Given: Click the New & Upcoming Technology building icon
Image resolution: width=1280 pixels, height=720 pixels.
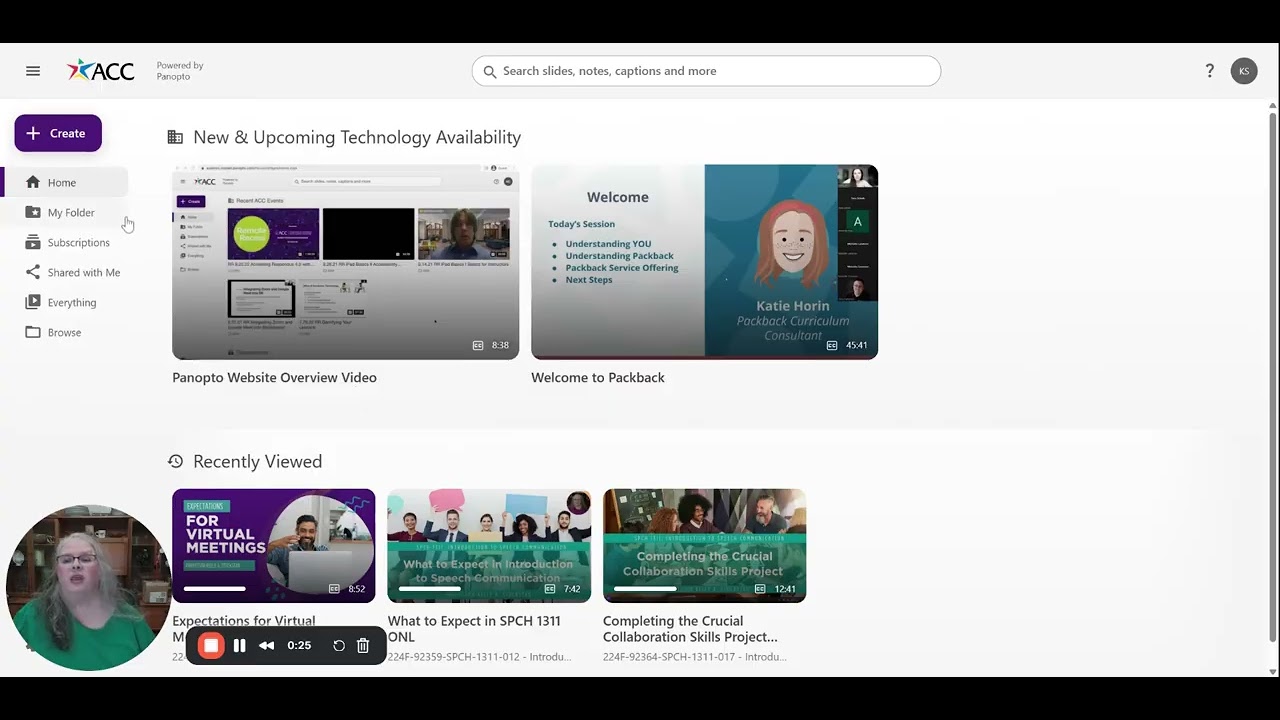Looking at the screenshot, I should click(x=175, y=137).
